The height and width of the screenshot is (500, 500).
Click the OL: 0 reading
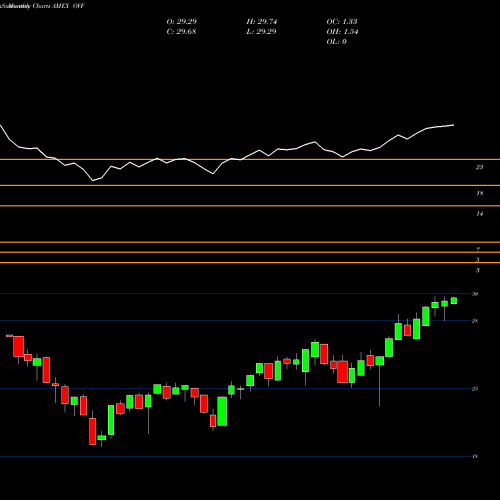click(336, 41)
